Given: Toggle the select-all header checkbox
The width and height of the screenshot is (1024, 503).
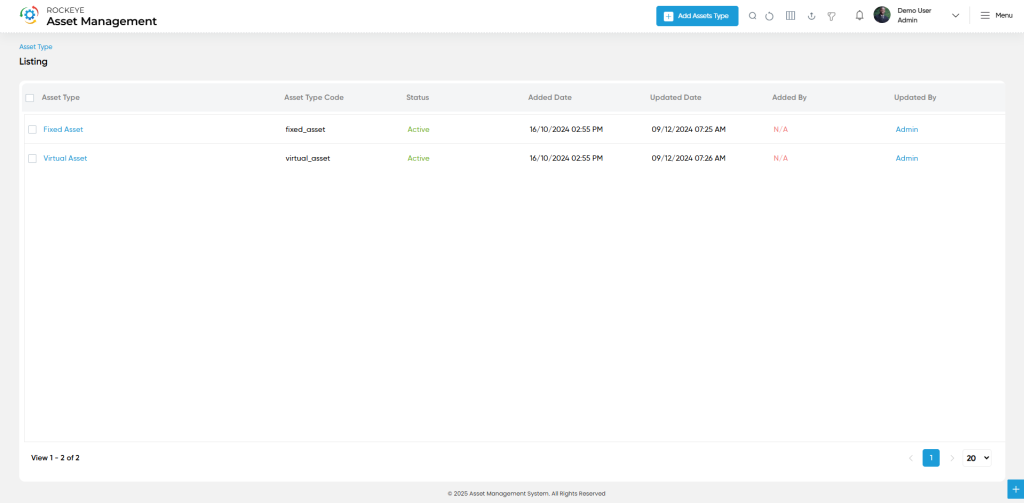Looking at the screenshot, I should point(29,98).
